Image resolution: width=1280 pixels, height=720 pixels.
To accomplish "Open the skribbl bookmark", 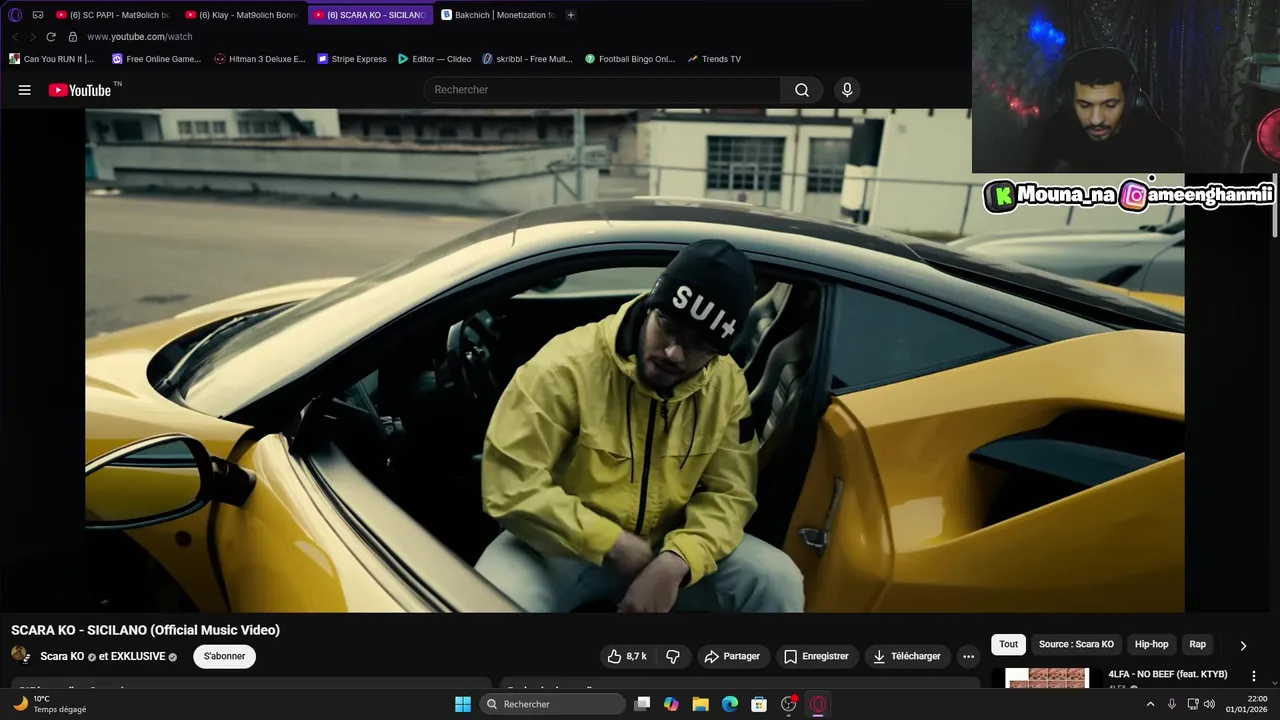I will pos(527,59).
